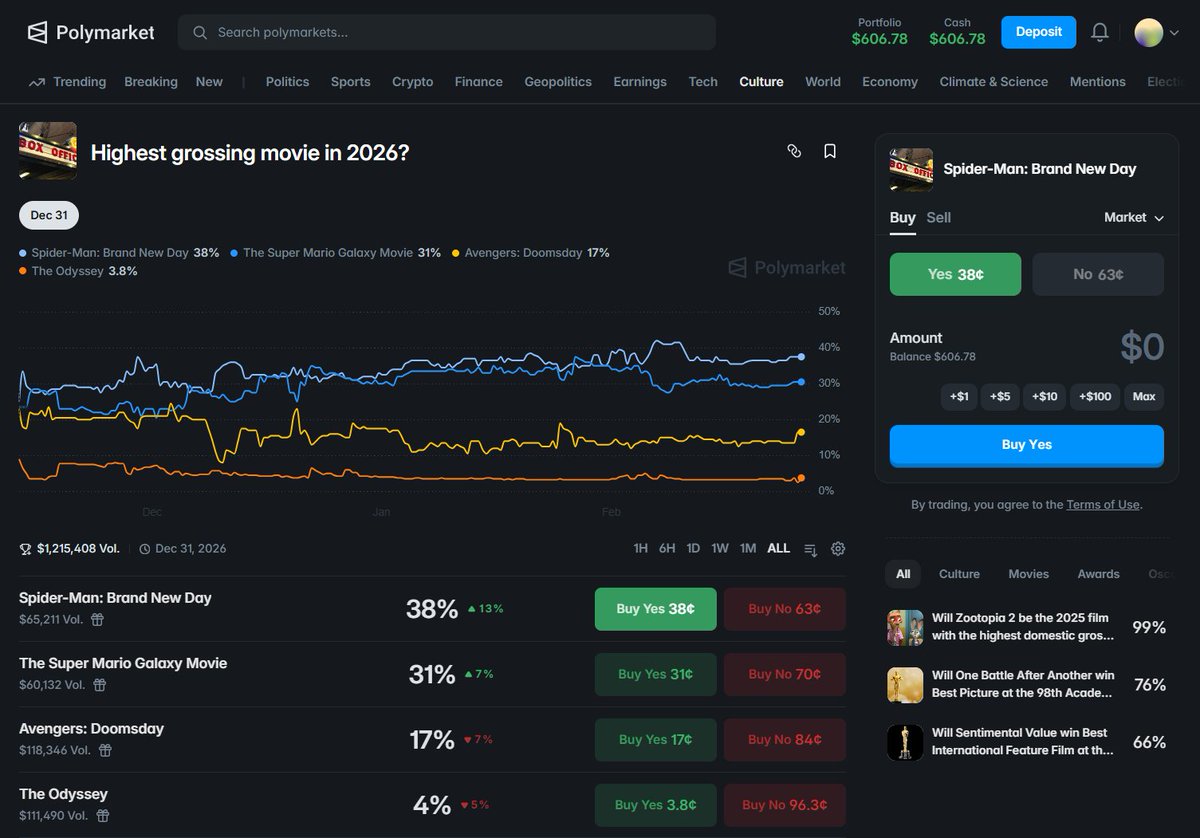The height and width of the screenshot is (838, 1200).
Task: Set amount to Max
Action: tap(1144, 397)
